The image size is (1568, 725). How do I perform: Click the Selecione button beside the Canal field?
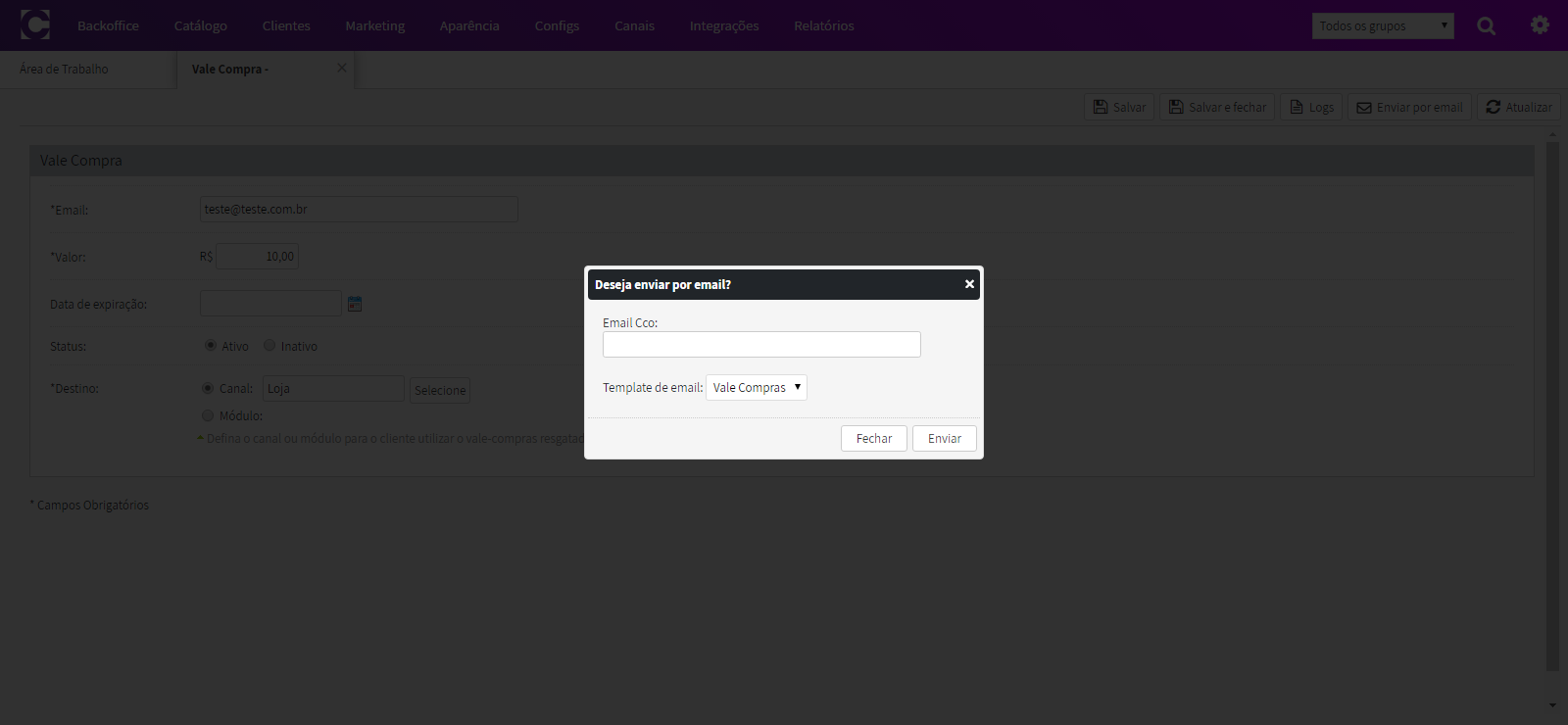pos(440,390)
